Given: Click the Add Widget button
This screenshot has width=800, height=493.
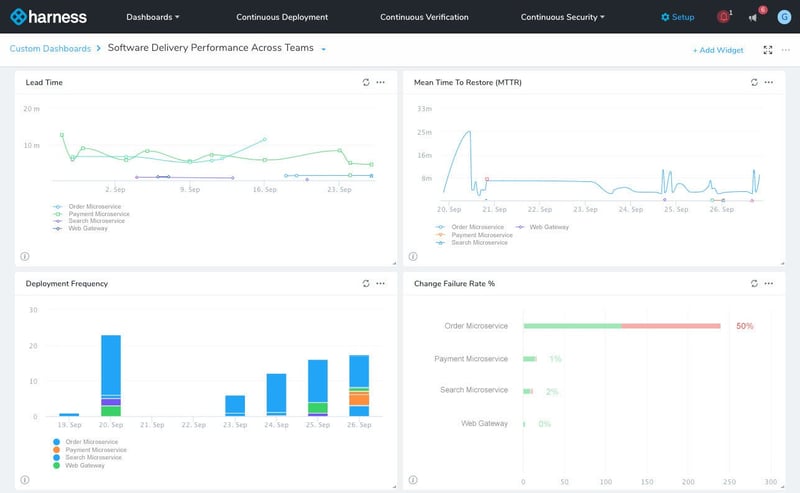Looking at the screenshot, I should (718, 50).
